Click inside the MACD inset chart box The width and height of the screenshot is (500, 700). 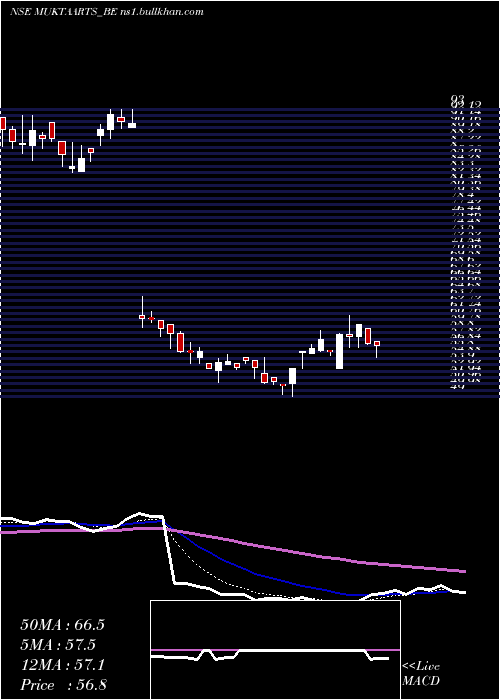click(x=275, y=650)
